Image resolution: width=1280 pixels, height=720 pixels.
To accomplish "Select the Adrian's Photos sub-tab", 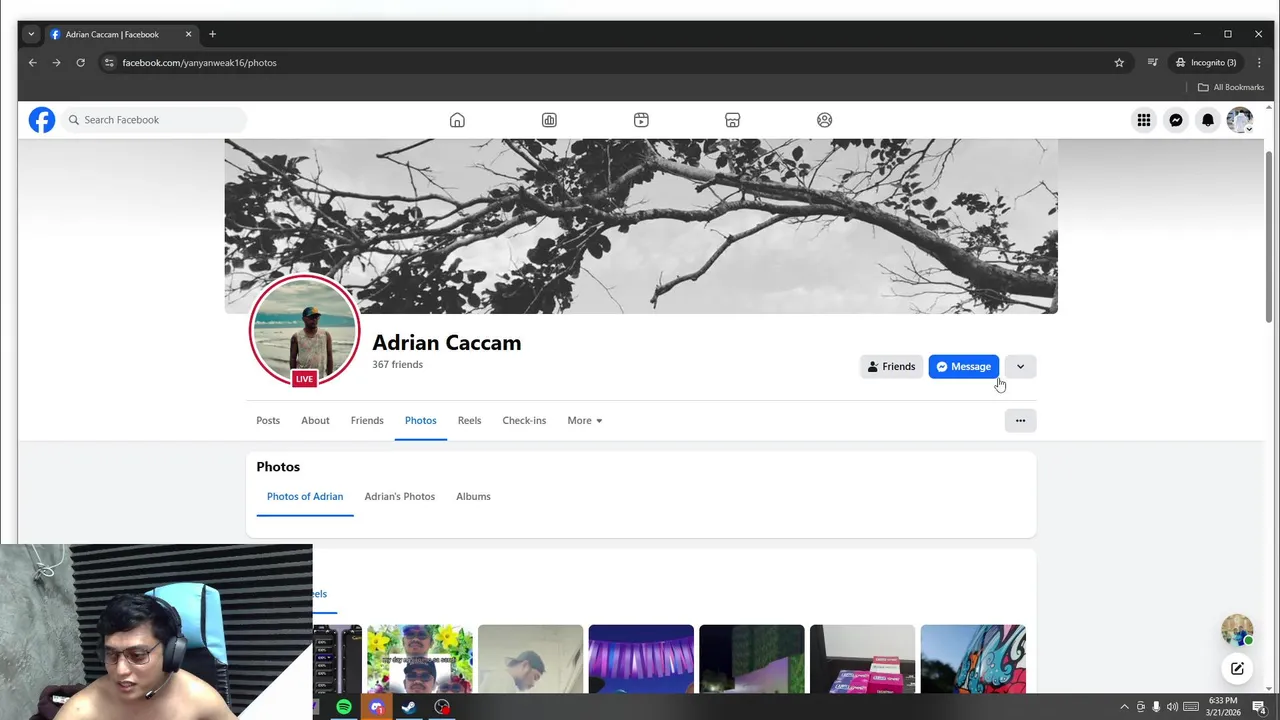I will [x=399, y=496].
